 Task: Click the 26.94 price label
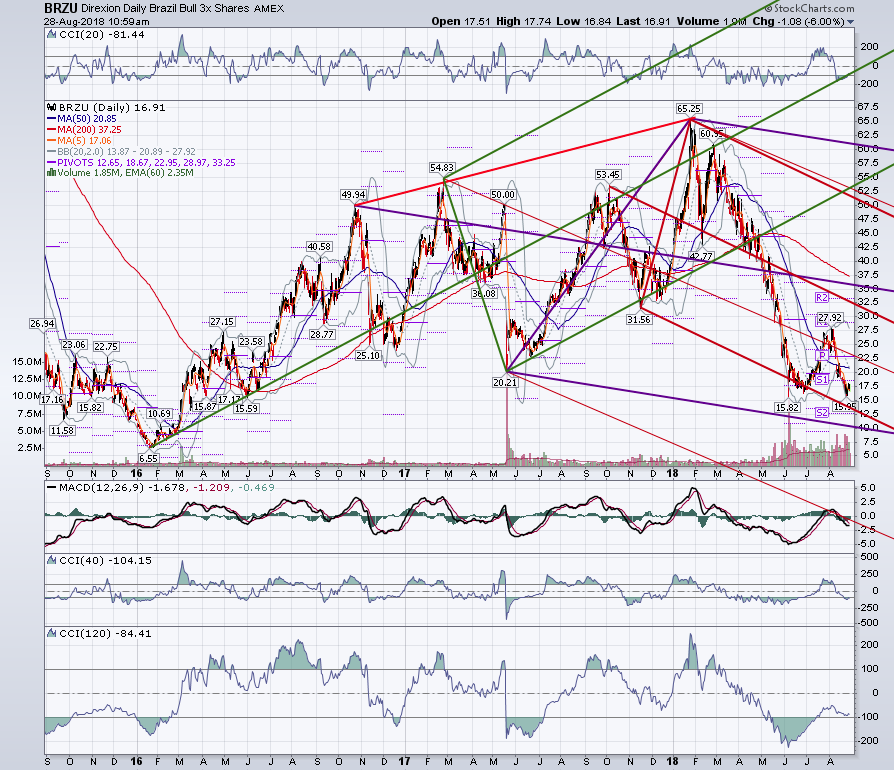click(42, 323)
